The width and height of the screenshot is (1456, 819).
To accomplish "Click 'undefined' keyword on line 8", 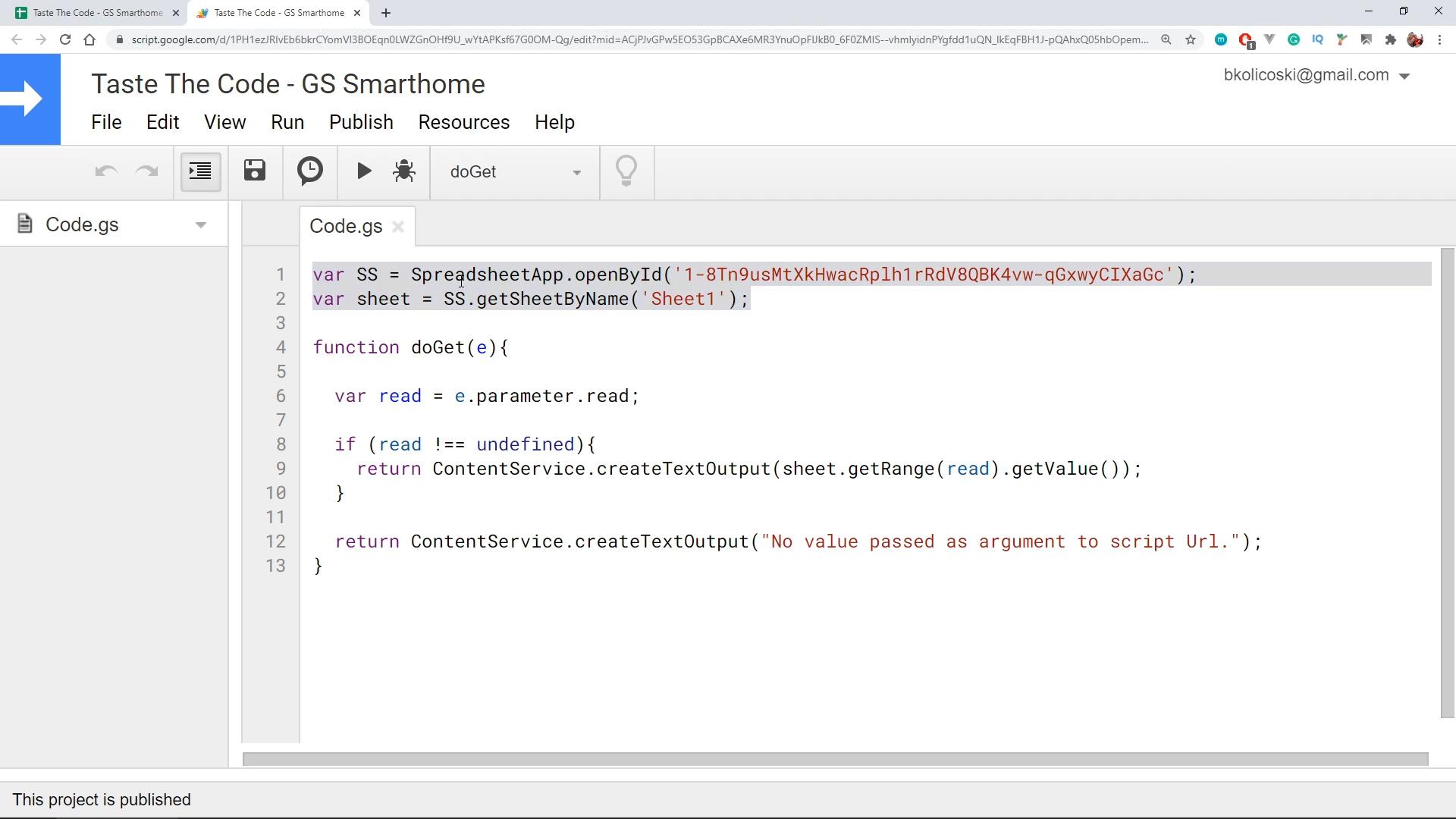I will 525,444.
